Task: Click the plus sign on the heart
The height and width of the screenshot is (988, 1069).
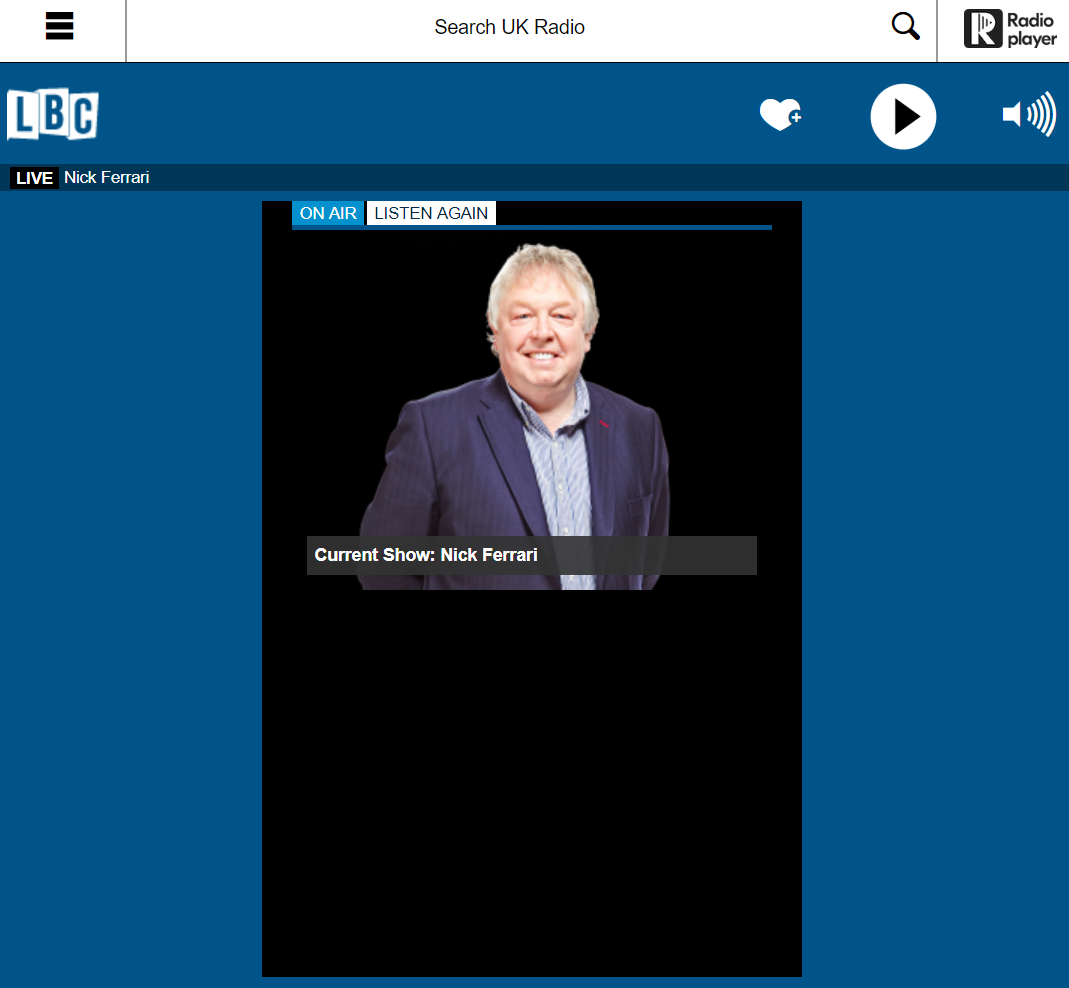Action: [795, 118]
